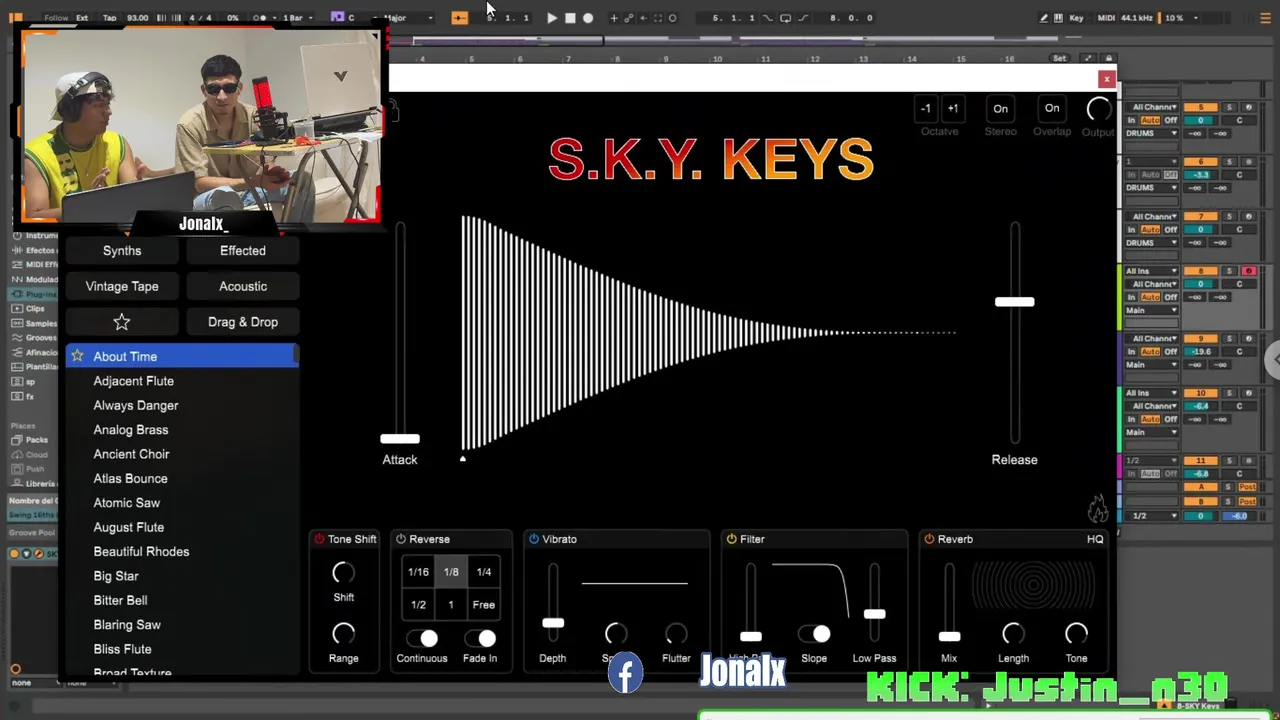This screenshot has width=1280, height=720.
Task: Click the Tap tempo button
Action: (110, 18)
